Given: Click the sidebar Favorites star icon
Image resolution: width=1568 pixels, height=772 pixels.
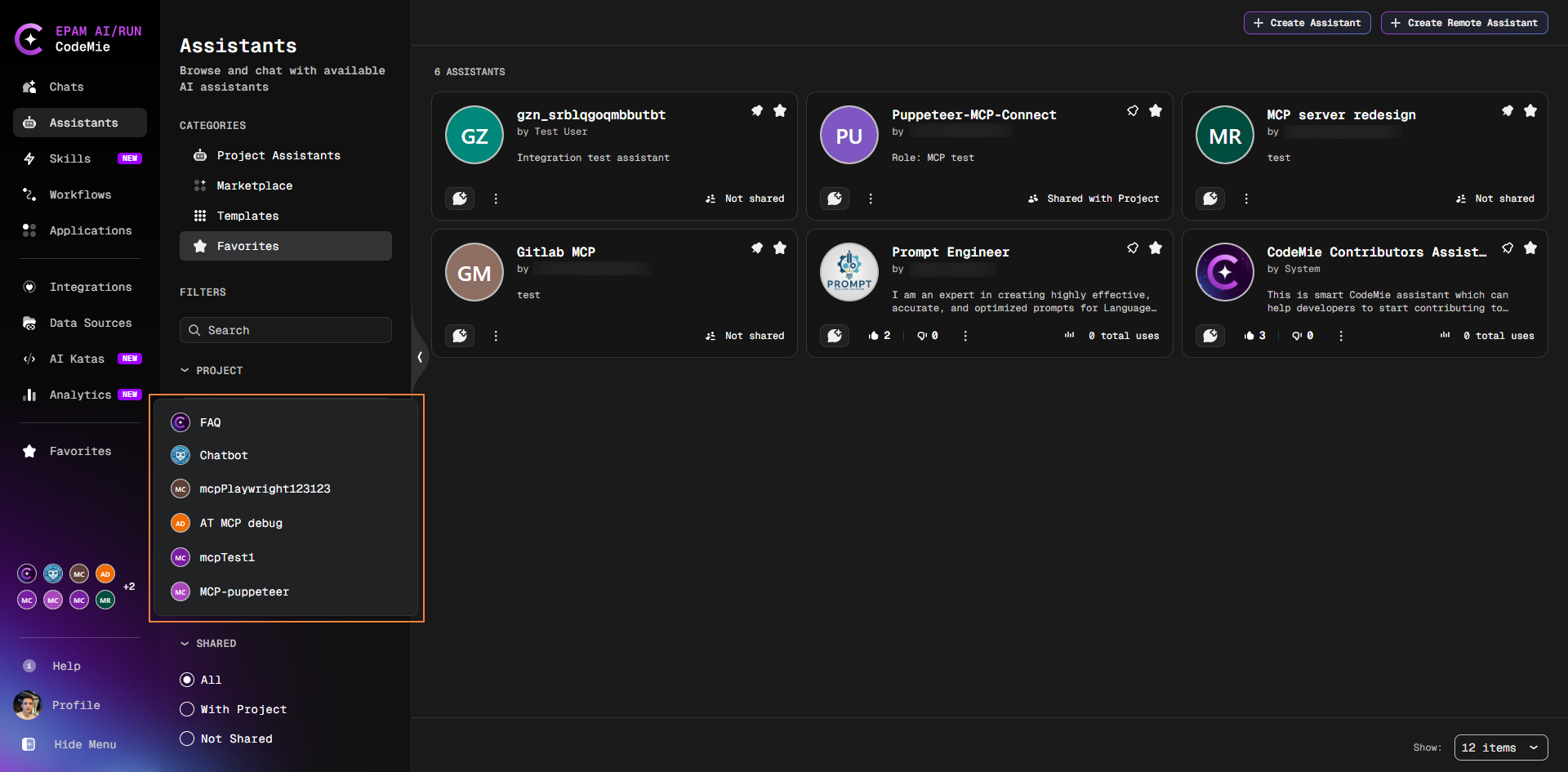Looking at the screenshot, I should [x=29, y=451].
